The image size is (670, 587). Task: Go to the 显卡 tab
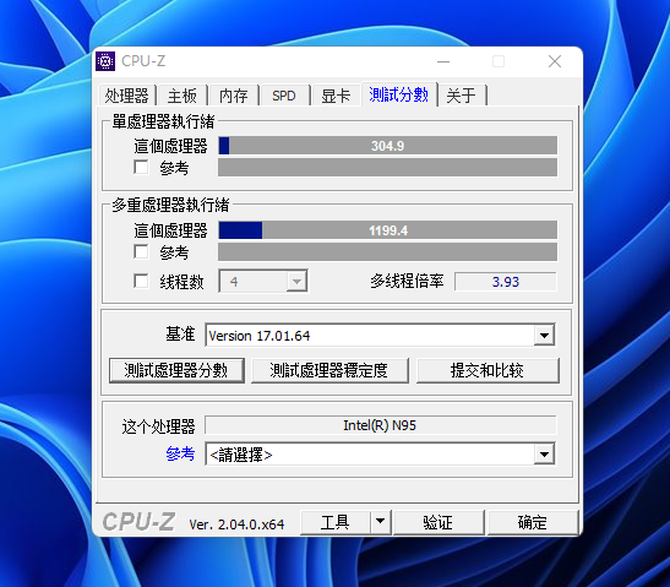(335, 95)
